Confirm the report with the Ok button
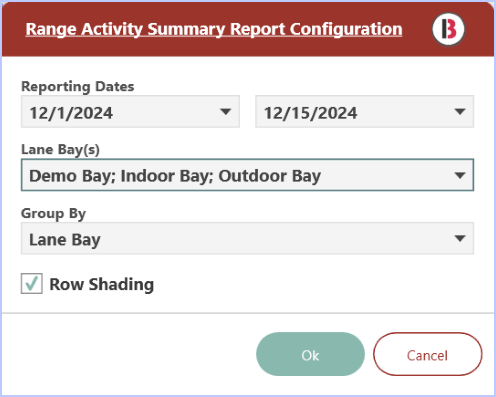 pos(310,354)
